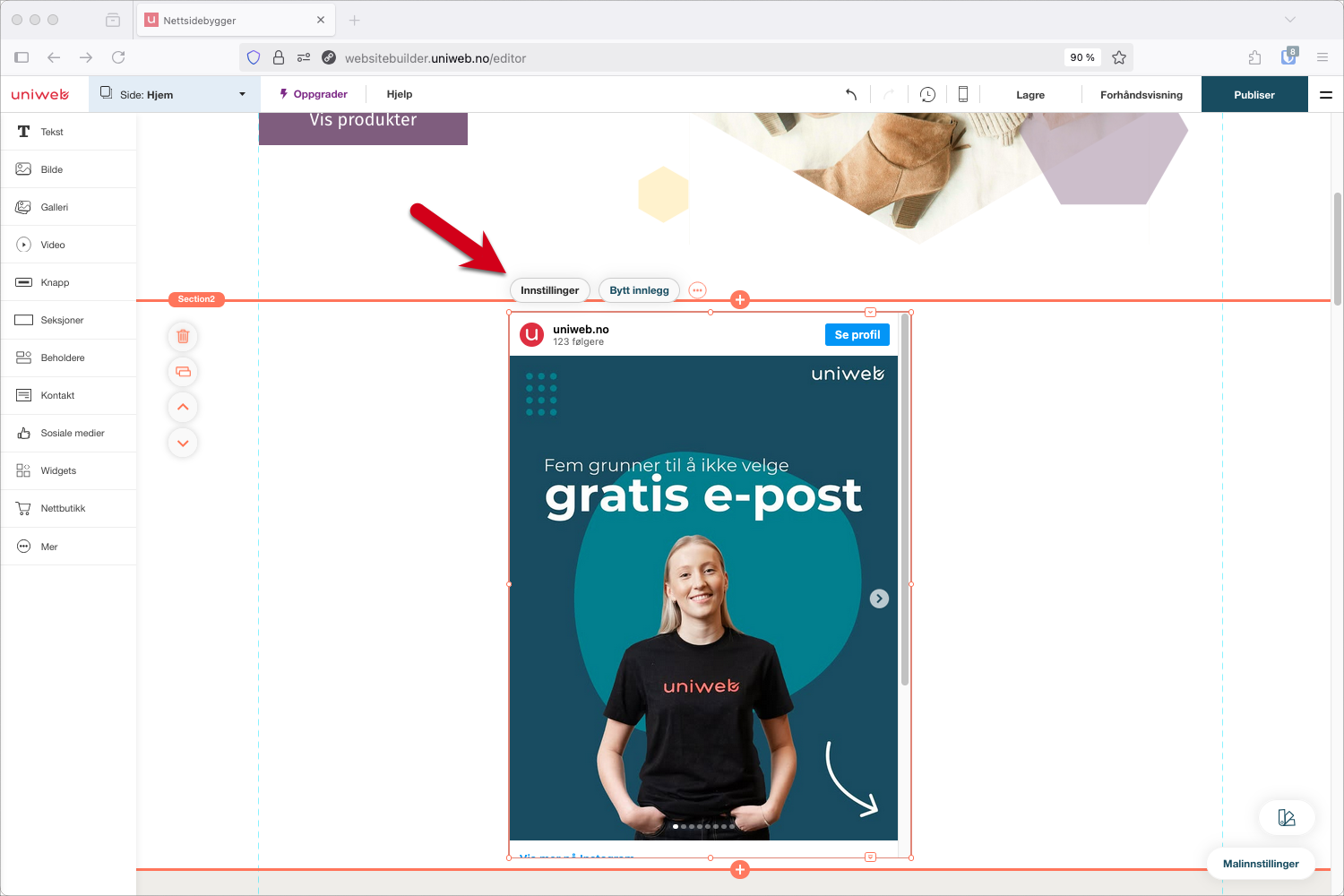Open the design palette floating button
The image size is (1344, 896).
pyautogui.click(x=1287, y=817)
